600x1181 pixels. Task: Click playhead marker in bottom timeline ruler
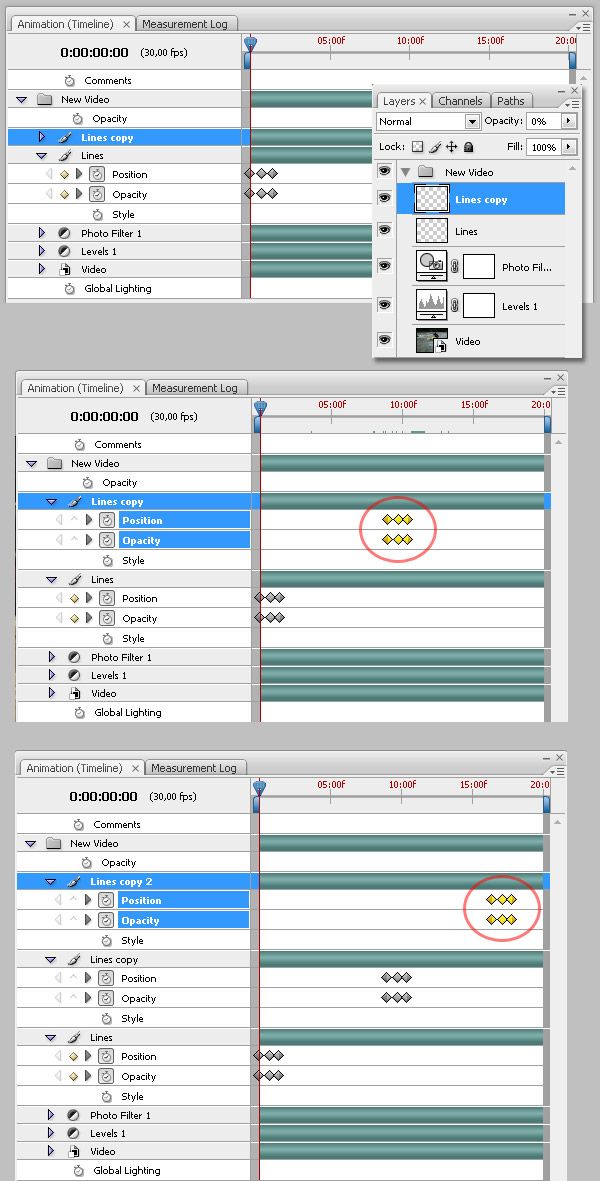pyautogui.click(x=259, y=789)
